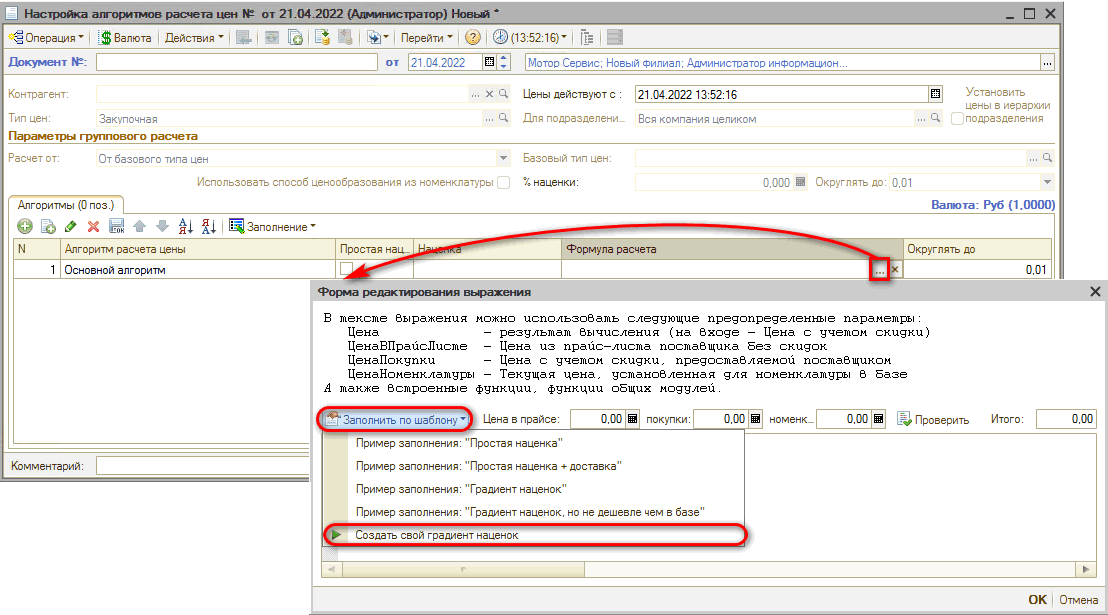This screenshot has height=615, width=1108.
Task: Select the Основной алгоритм table cell
Action: tap(198, 269)
